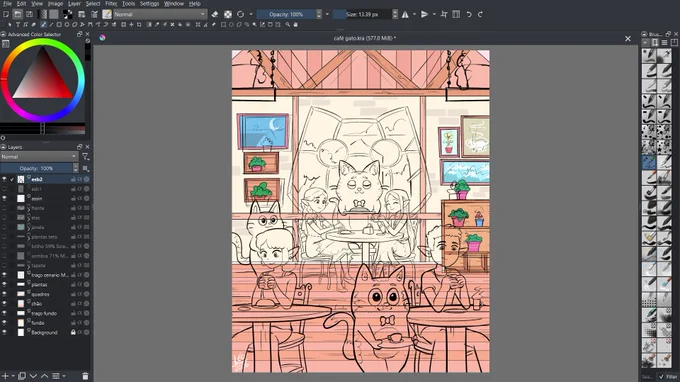Open the layer filter funnel menu
680x382 pixels.
coord(85,157)
